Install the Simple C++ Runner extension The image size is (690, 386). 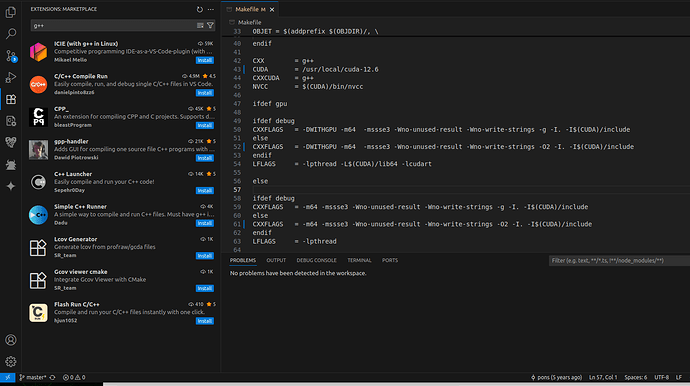205,223
